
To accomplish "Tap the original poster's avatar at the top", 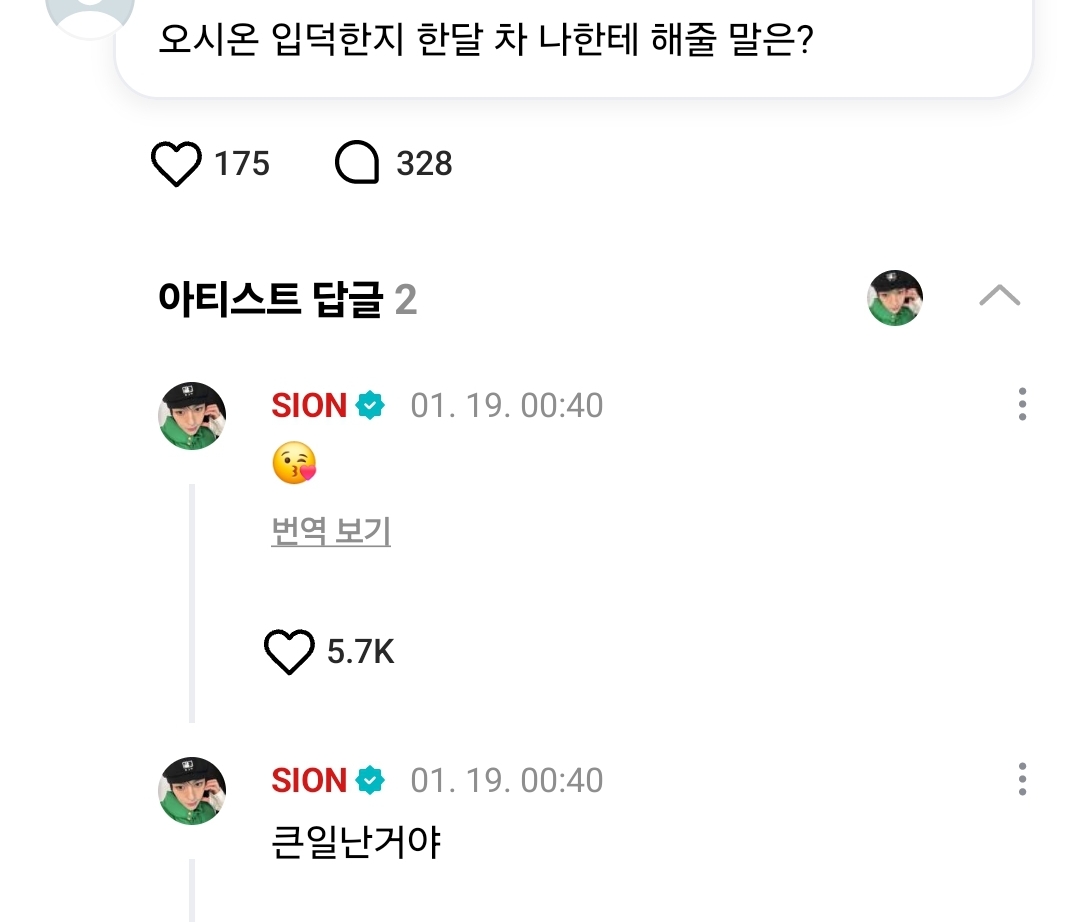I will click(90, 10).
